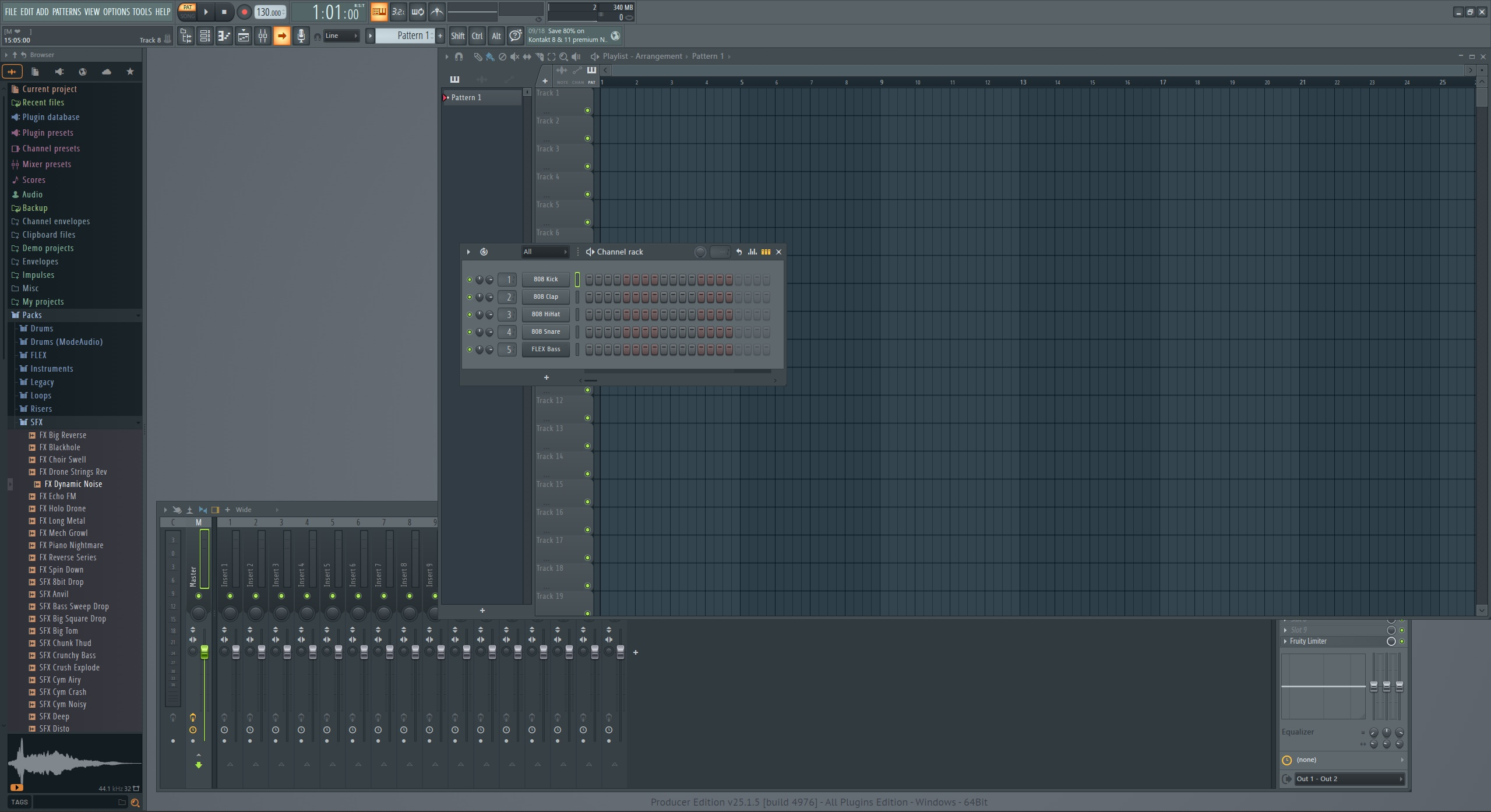Select FX Echo FM sample in browser
The image size is (1491, 812).
tap(57, 496)
